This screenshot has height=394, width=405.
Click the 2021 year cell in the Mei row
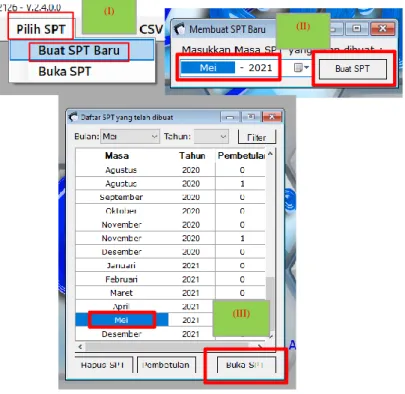(191, 320)
